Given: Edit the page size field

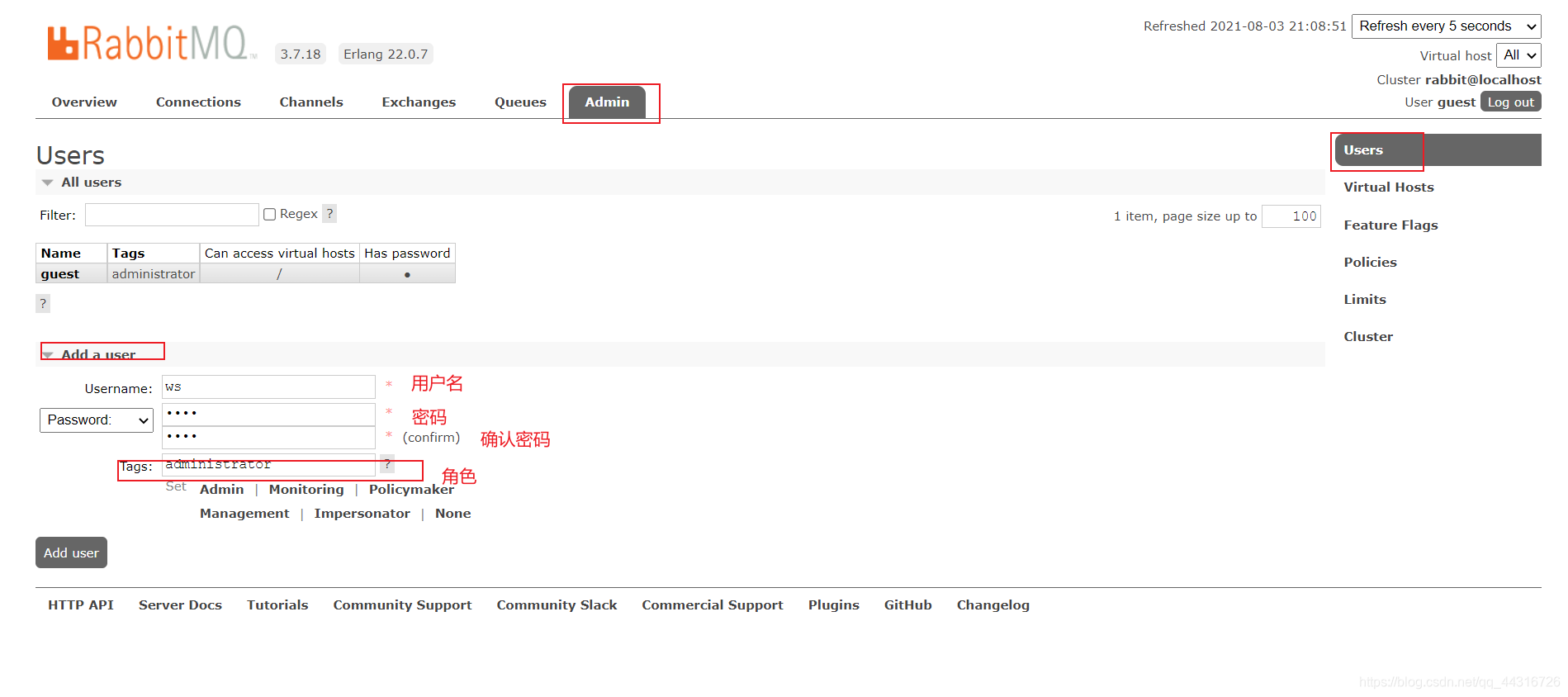Looking at the screenshot, I should click(x=1291, y=216).
